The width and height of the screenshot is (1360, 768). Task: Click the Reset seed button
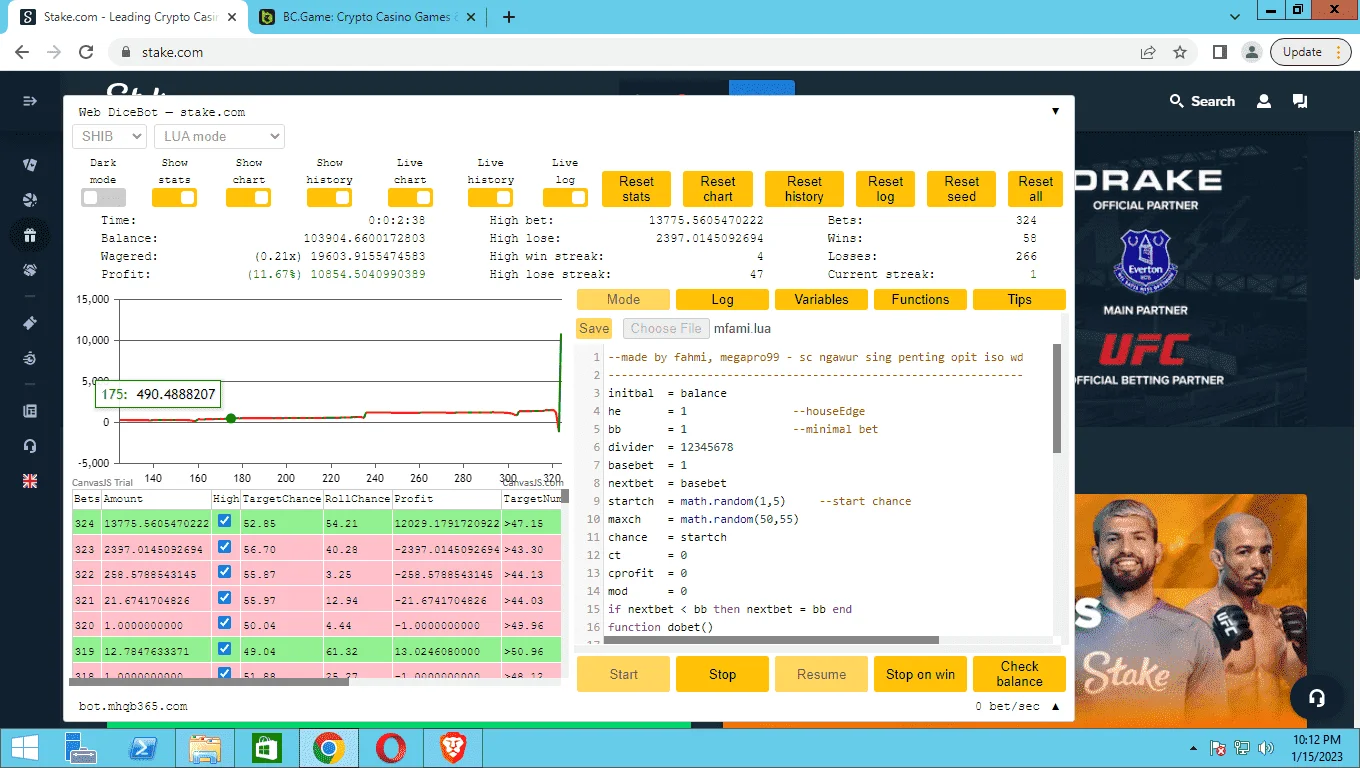(961, 189)
